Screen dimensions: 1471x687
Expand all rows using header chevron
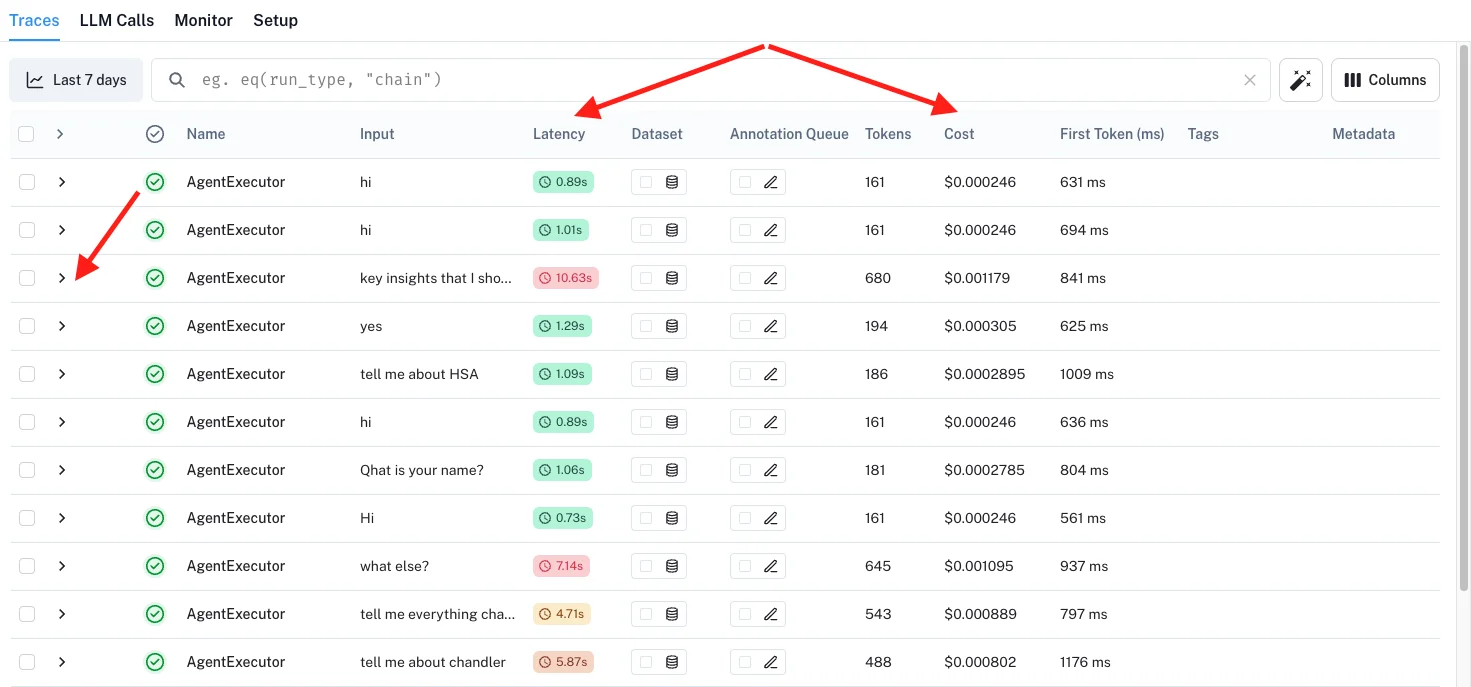click(x=60, y=134)
